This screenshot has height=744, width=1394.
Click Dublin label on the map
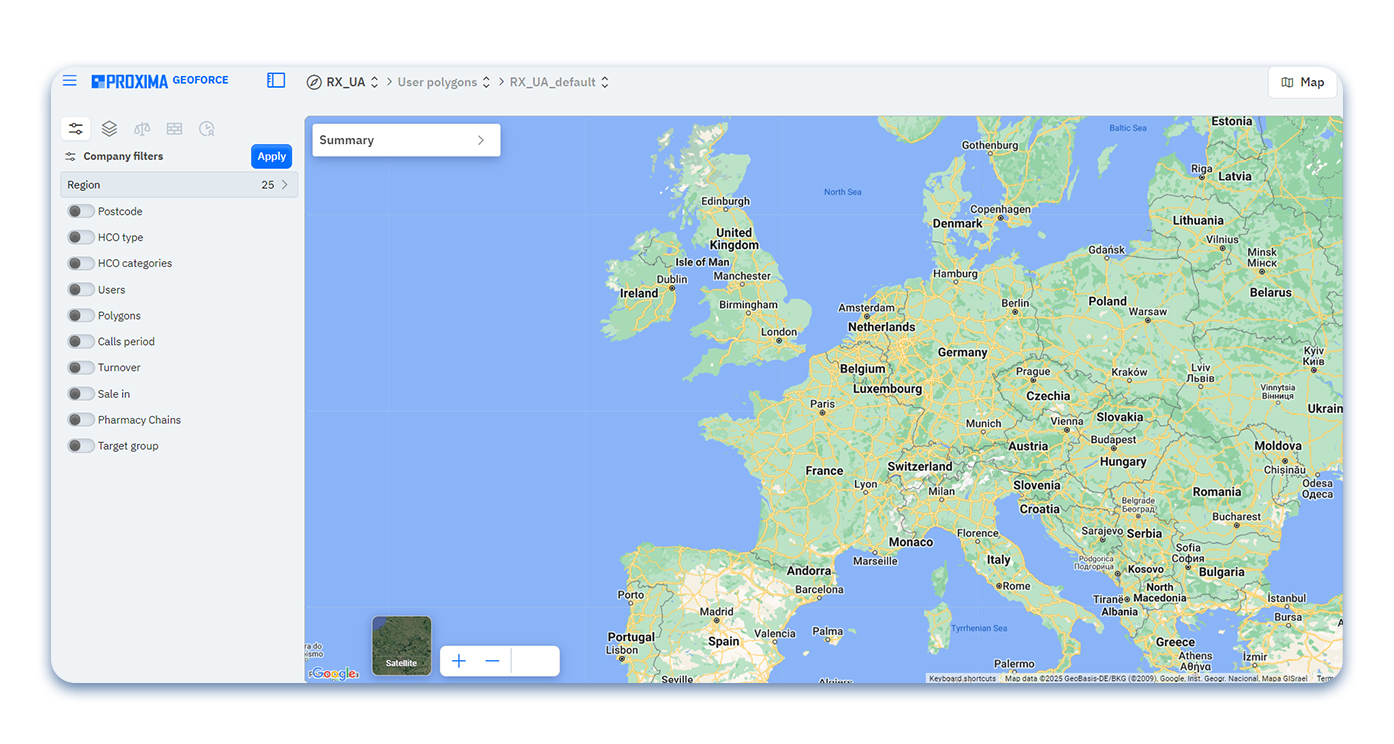(672, 279)
